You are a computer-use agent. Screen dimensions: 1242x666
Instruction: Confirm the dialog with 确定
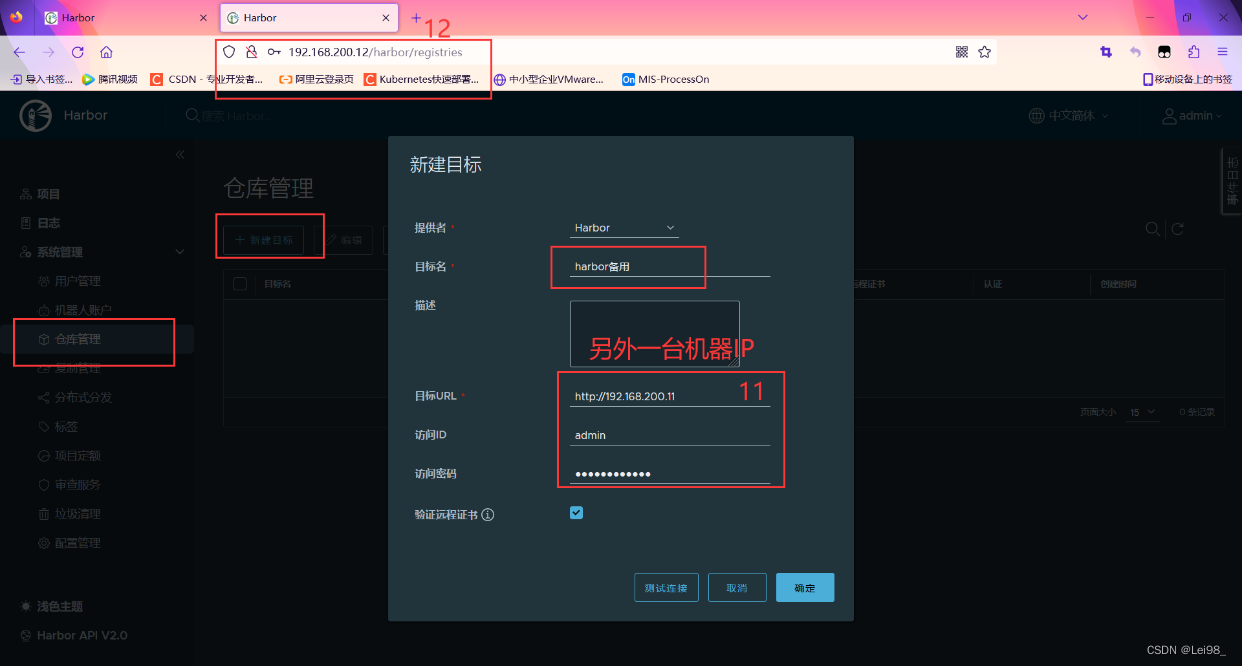[805, 587]
